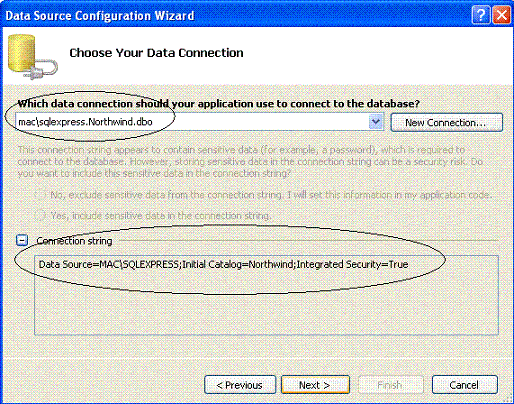The height and width of the screenshot is (404, 514).
Task: Click the sensitive data warning text
Action: [250, 162]
